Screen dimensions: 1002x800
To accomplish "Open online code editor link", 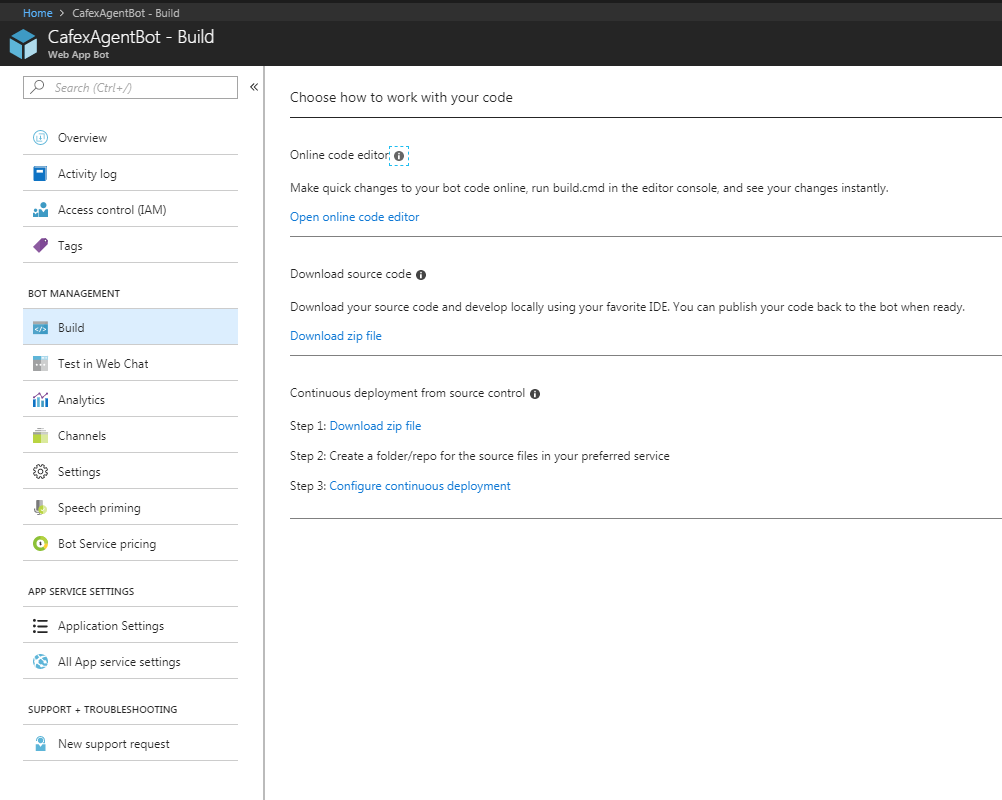I will 354,217.
